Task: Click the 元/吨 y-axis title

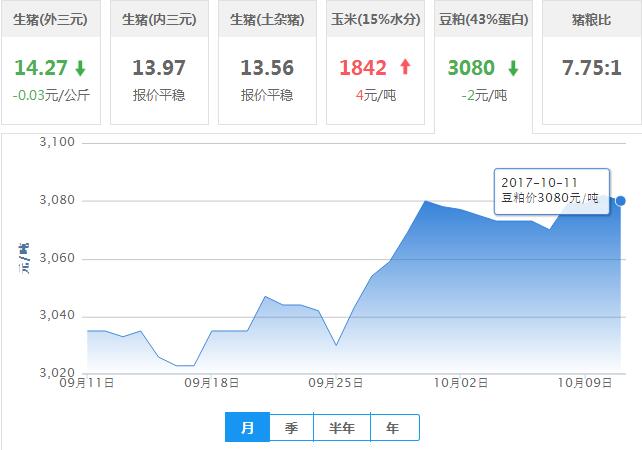Action: (x=24, y=259)
